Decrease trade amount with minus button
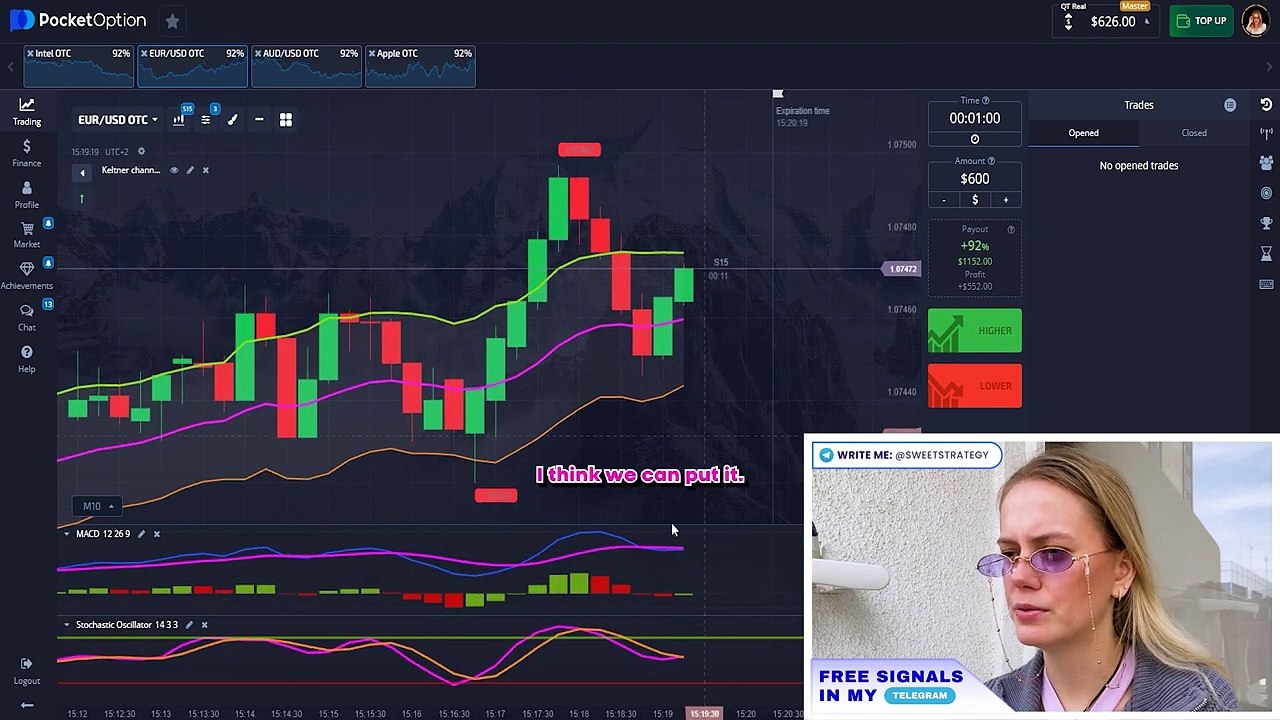 [944, 200]
